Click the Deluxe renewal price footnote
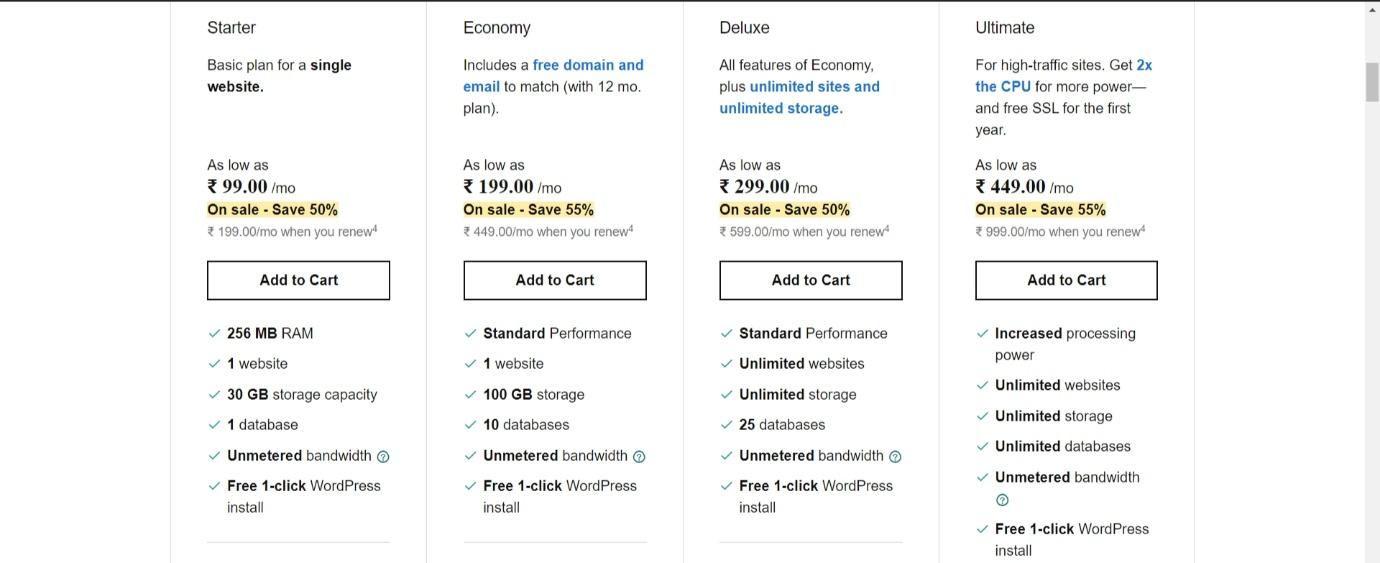 pyautogui.click(x=887, y=228)
